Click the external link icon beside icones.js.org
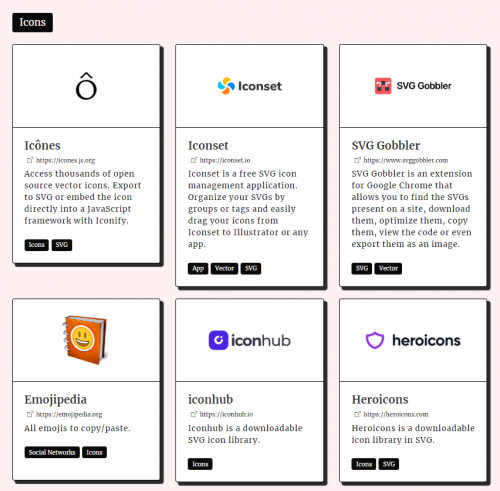The height and width of the screenshot is (491, 500). 30,160
